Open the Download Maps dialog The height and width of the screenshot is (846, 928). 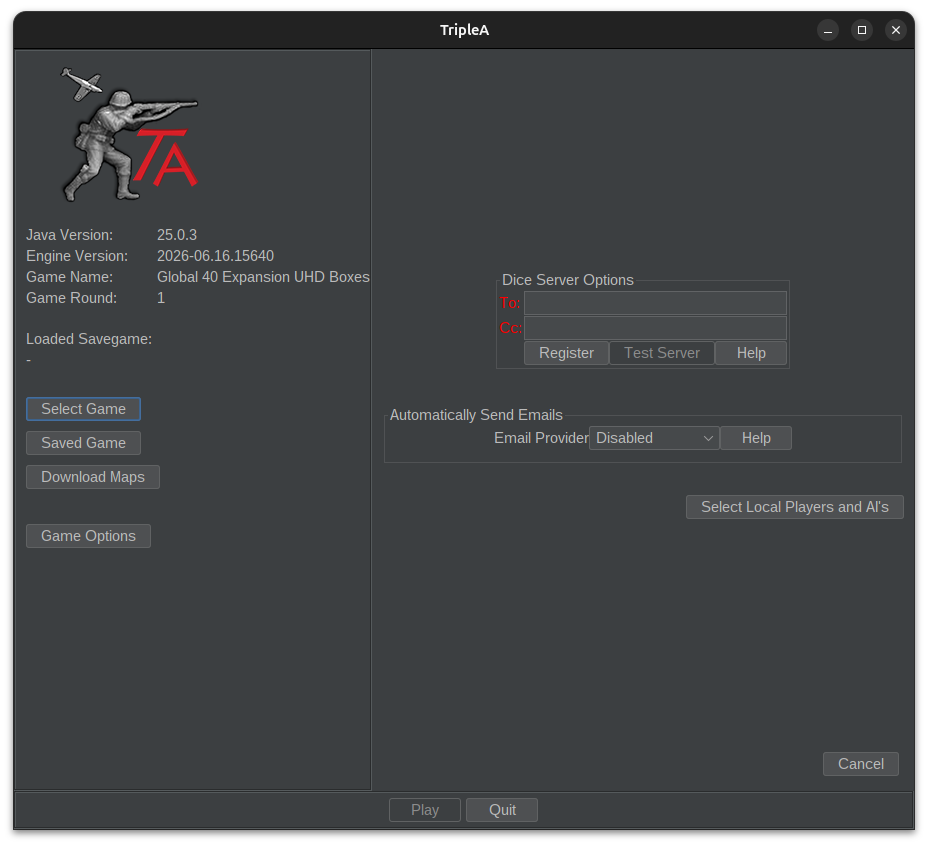[x=93, y=477]
